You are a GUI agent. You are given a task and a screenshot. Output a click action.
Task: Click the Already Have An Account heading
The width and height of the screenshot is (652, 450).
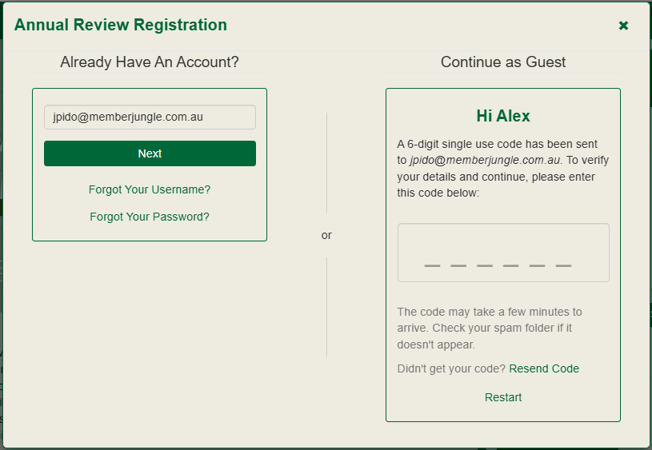pos(150,62)
